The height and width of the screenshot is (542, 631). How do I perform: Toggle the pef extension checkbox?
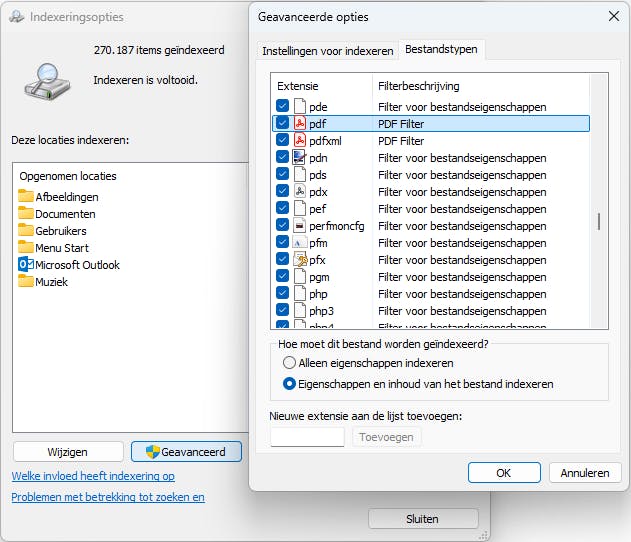click(283, 208)
